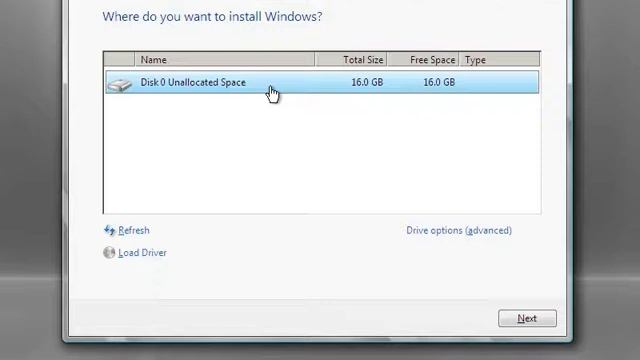Viewport: 640px width, 360px height.
Task: Sort by the Total Size column header
Action: pyautogui.click(x=351, y=60)
